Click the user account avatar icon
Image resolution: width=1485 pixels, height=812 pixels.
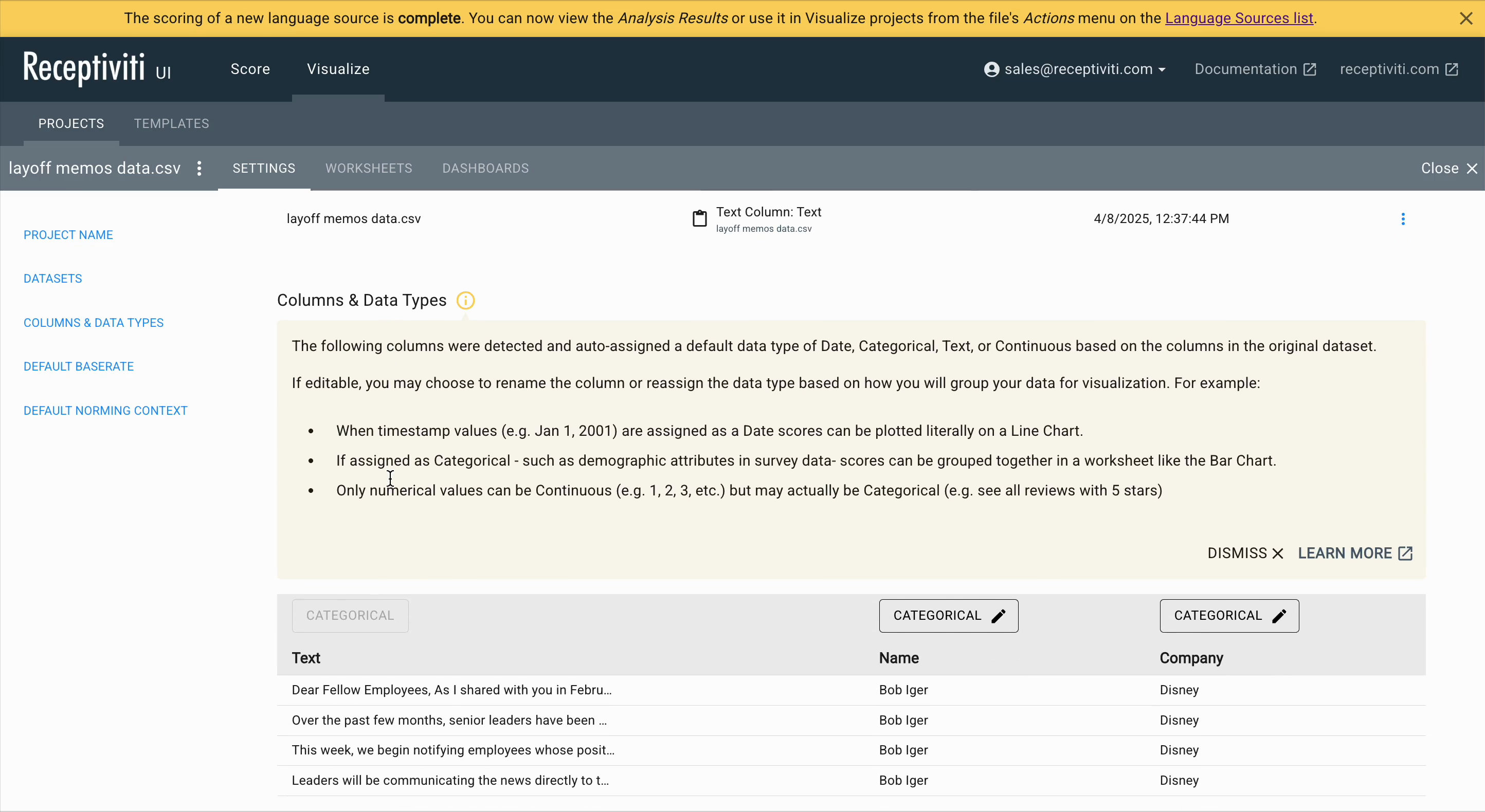coord(991,69)
